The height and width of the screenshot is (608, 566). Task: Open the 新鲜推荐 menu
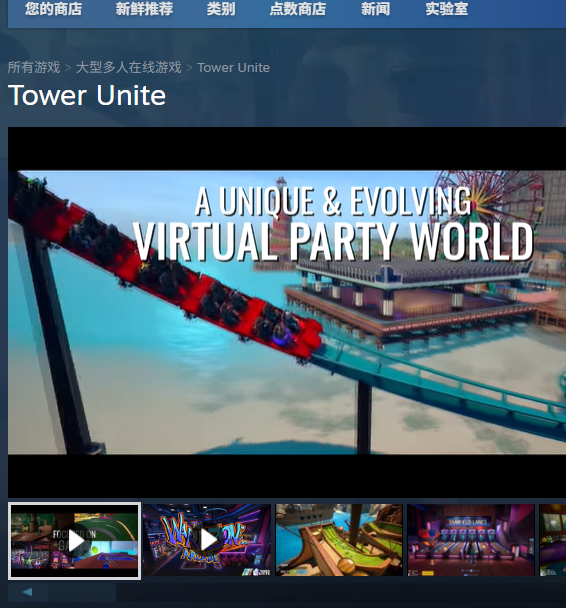144,9
